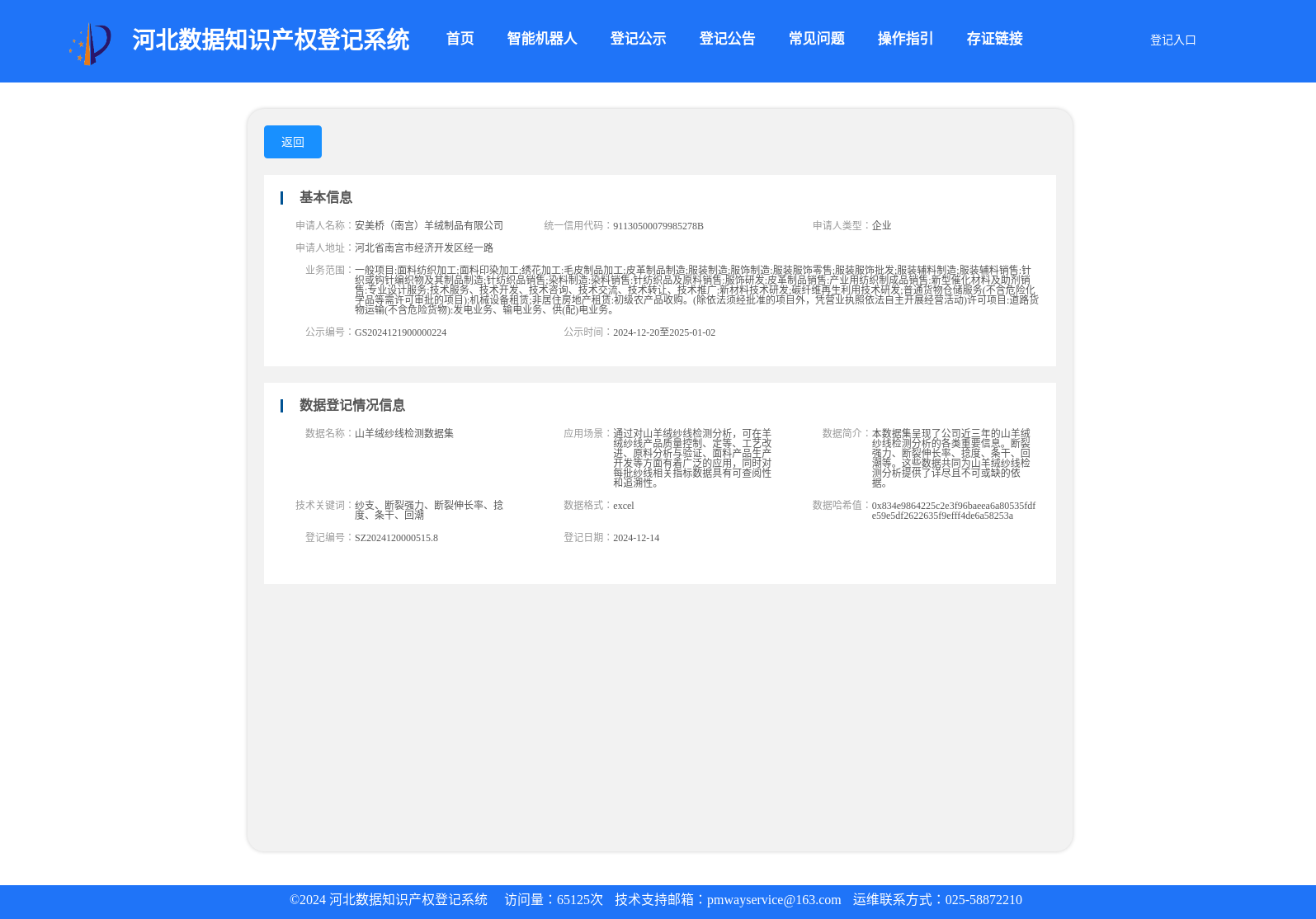
Task: Select the 基本信息 section heading
Action: (326, 197)
